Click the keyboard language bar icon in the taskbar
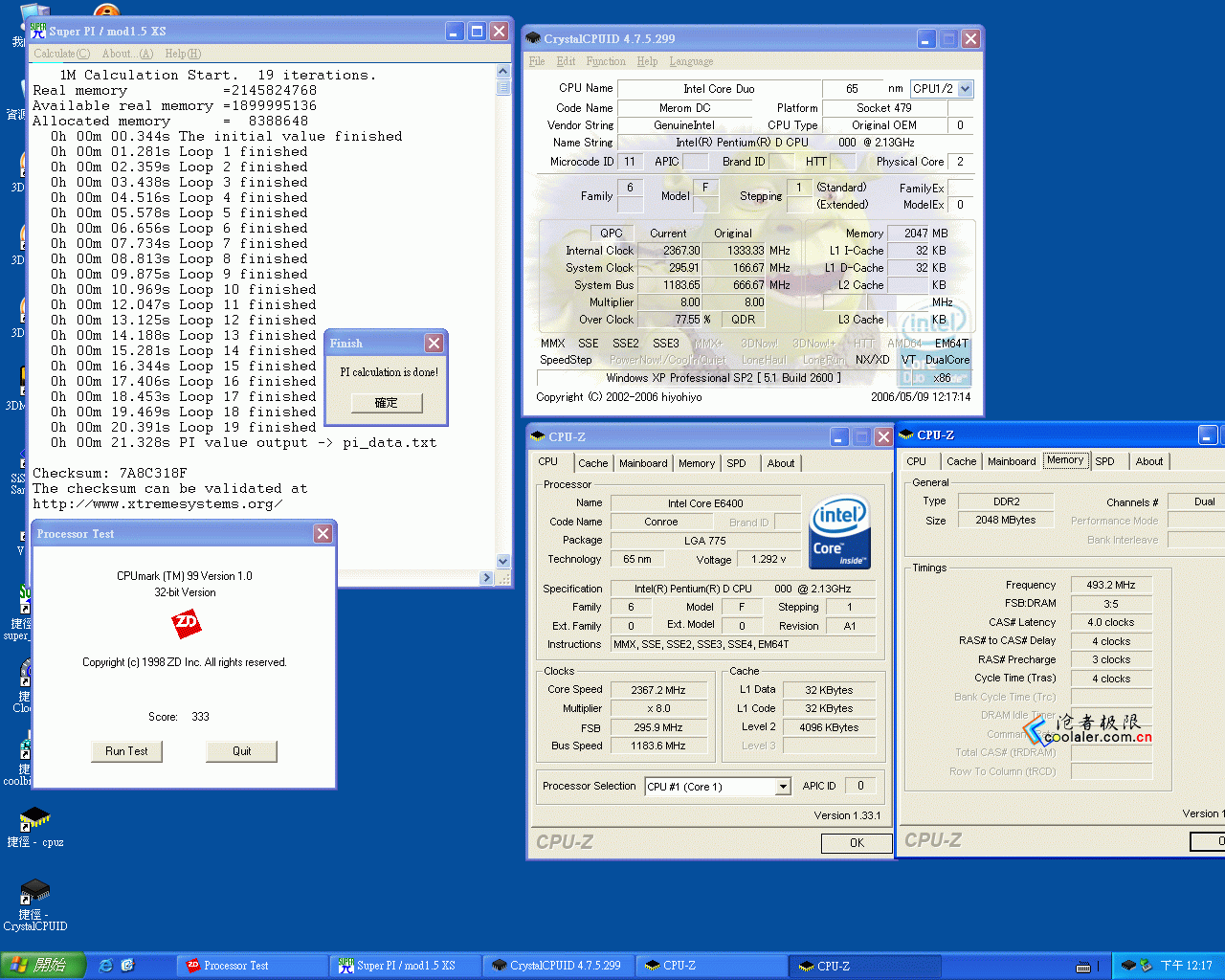 click(1083, 967)
